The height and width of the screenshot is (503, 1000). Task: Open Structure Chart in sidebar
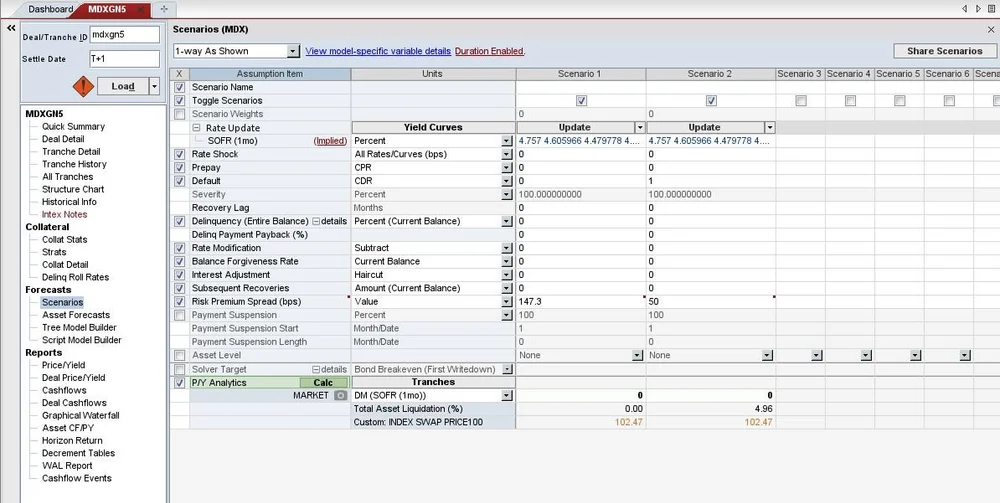point(73,189)
